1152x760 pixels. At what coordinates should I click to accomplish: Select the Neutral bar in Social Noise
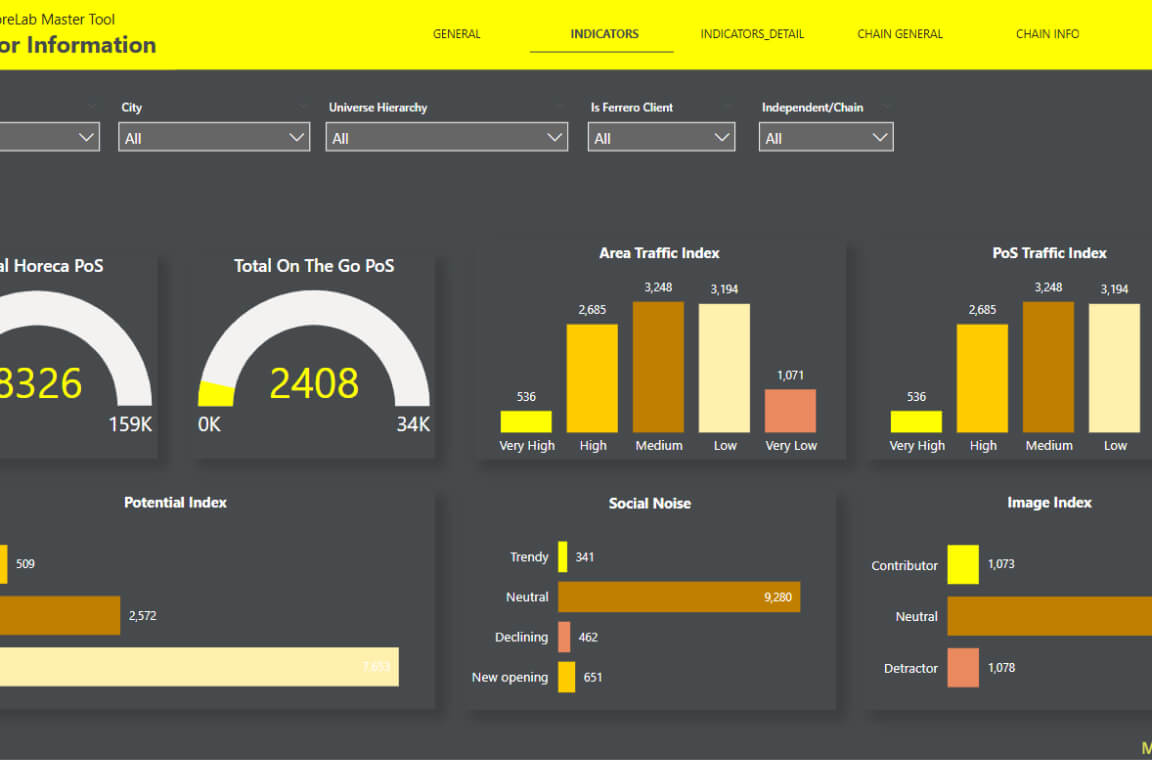(679, 597)
